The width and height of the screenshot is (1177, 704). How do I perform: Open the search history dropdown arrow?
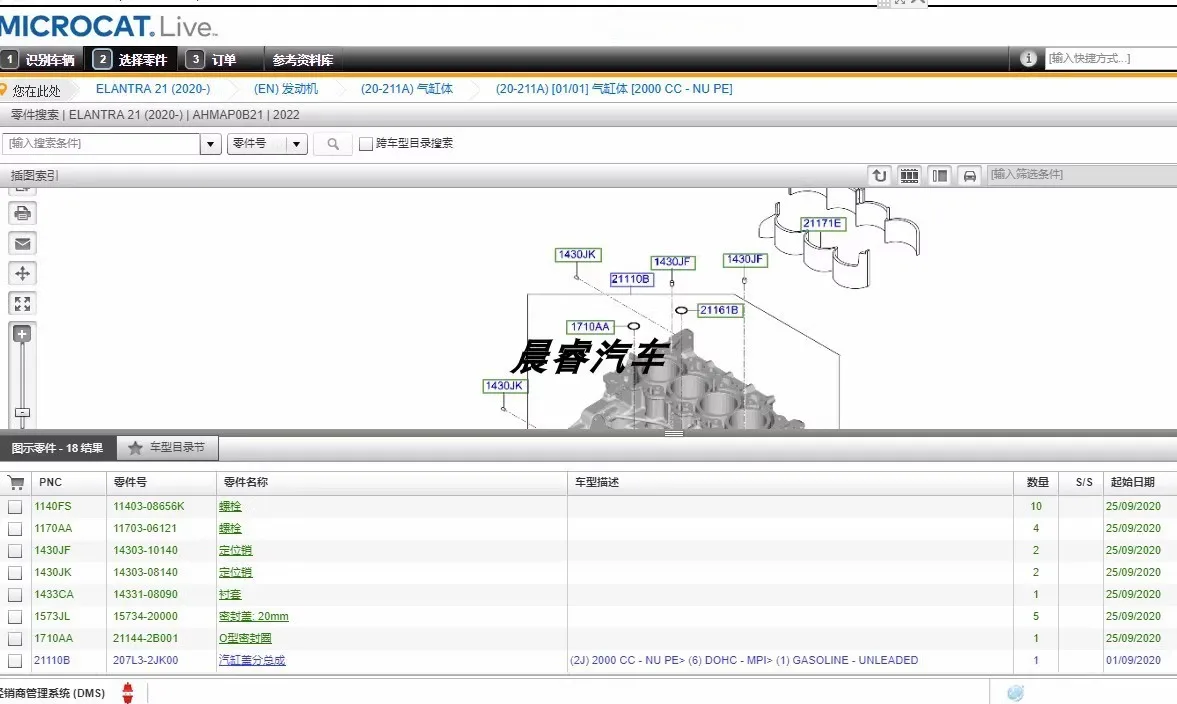click(210, 143)
